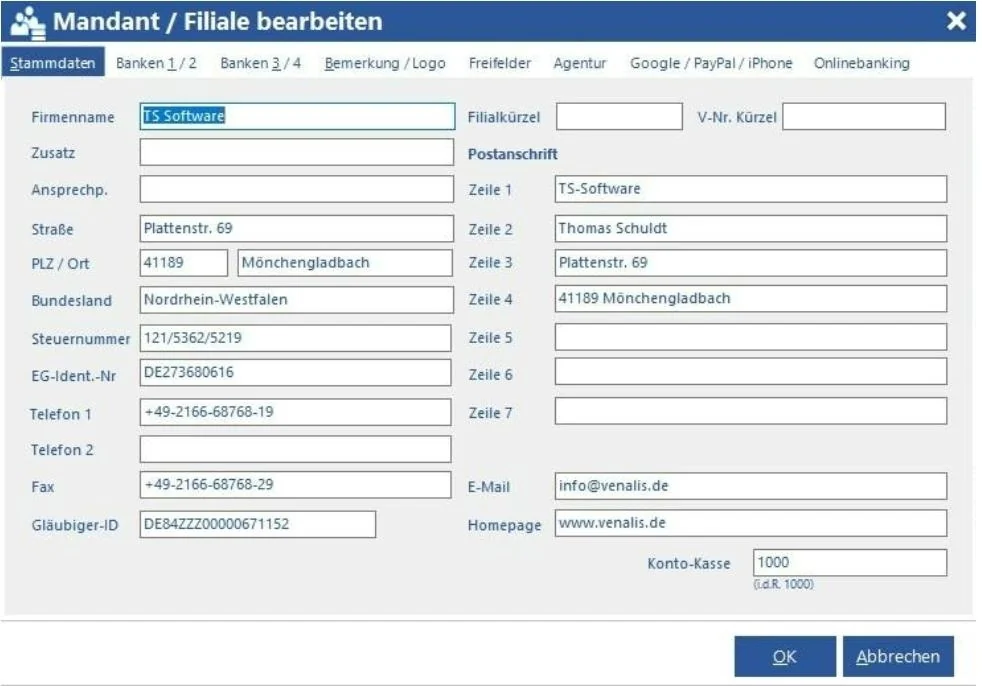
Task: Click the Homepage field www.venalis.de
Action: 751,523
